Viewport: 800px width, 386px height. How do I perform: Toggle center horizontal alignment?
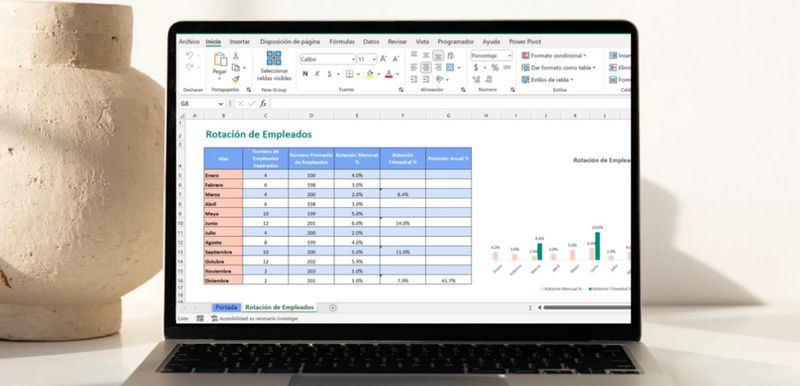(426, 67)
